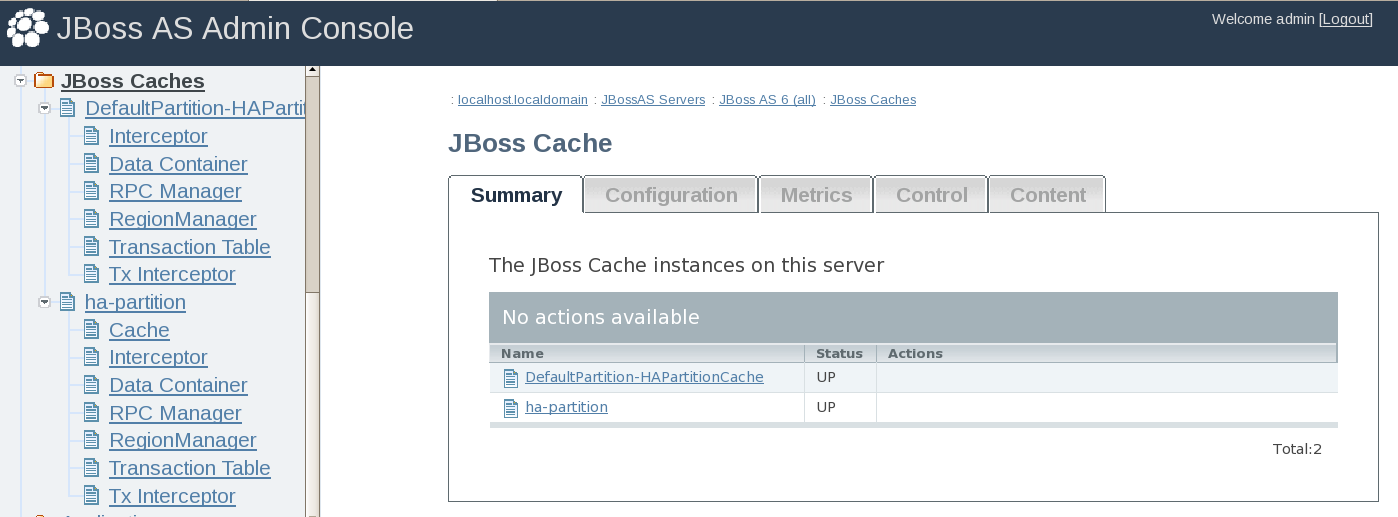Go to JBoss Caches breadcrumb link
The height and width of the screenshot is (517, 1398).
(x=873, y=100)
